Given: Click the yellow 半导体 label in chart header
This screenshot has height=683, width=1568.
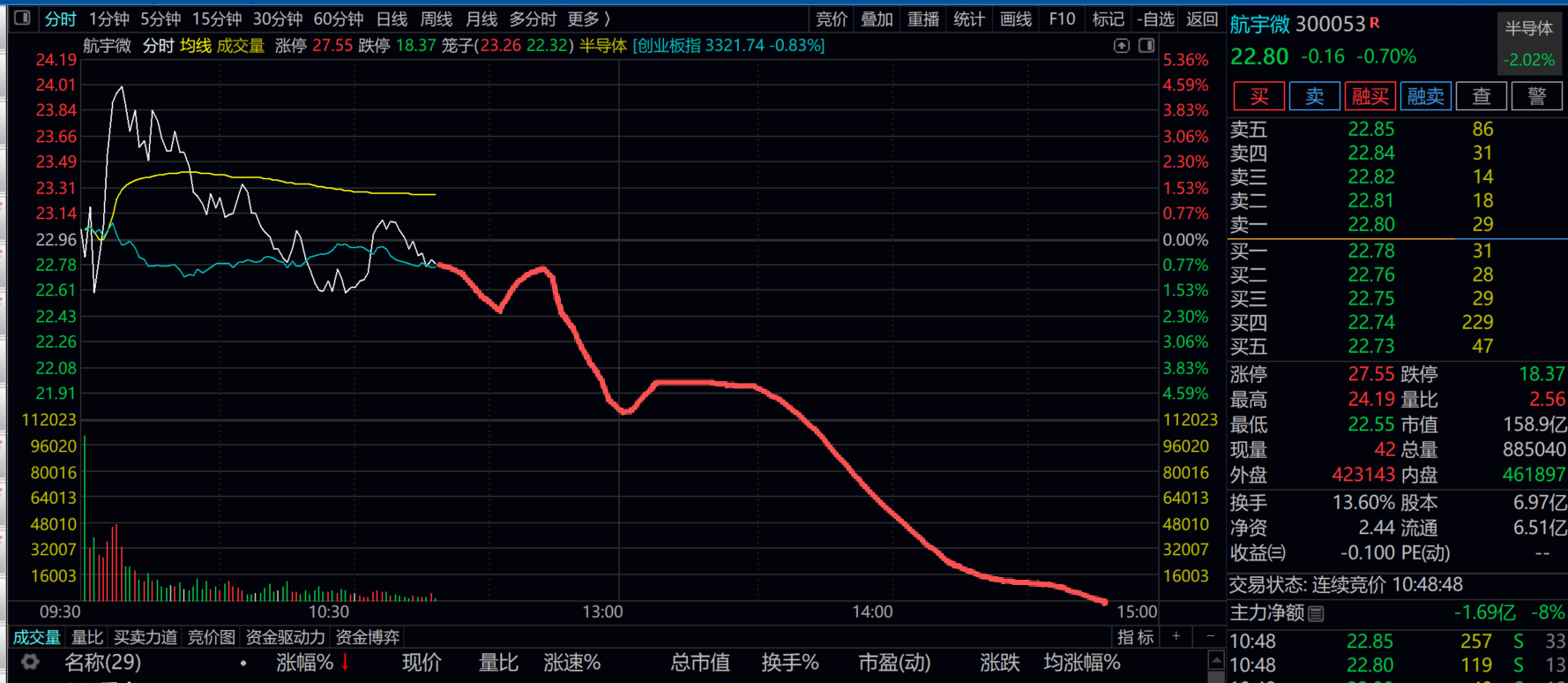Looking at the screenshot, I should 603,45.
